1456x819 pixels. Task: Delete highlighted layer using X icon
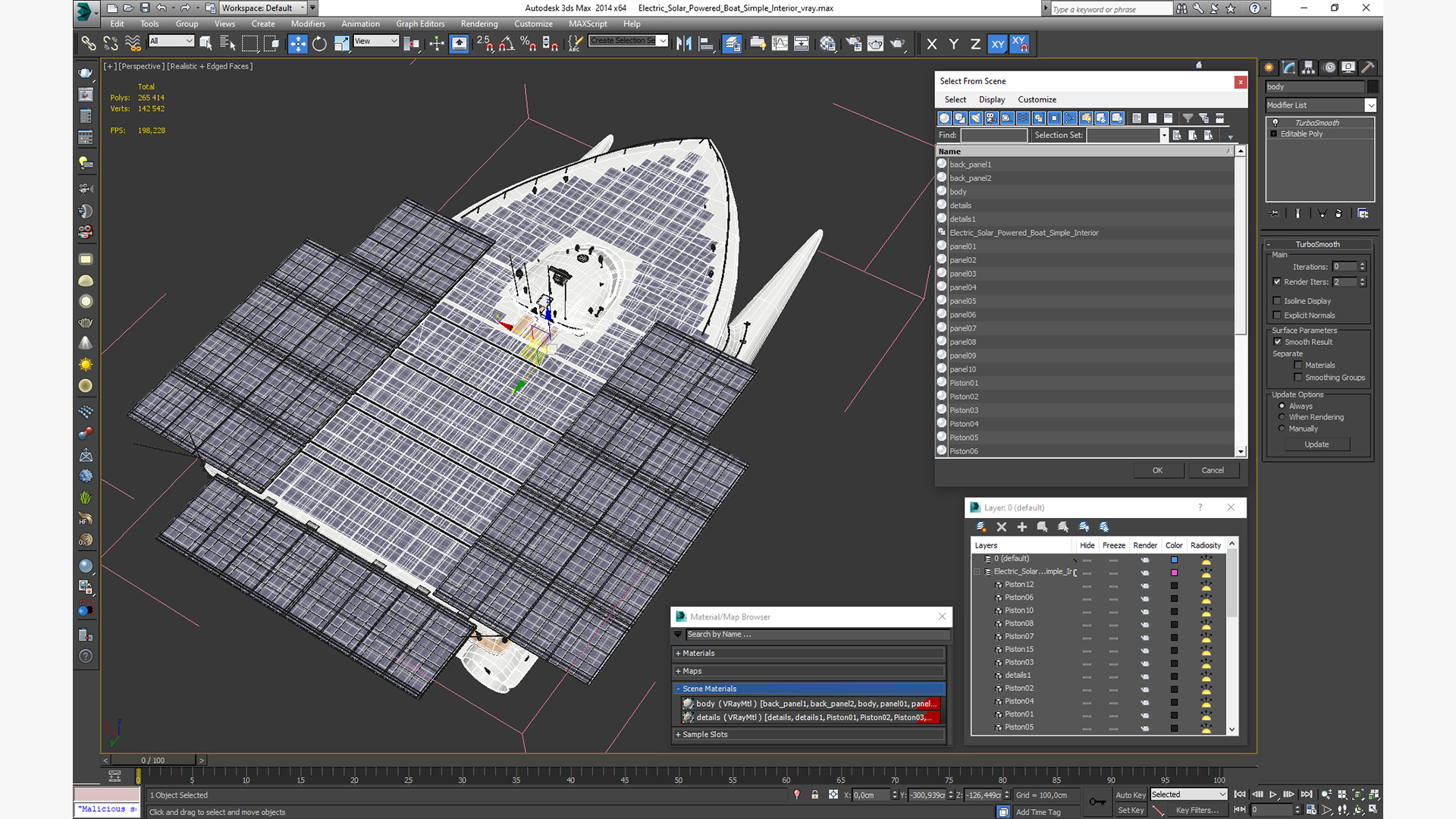point(1001,526)
